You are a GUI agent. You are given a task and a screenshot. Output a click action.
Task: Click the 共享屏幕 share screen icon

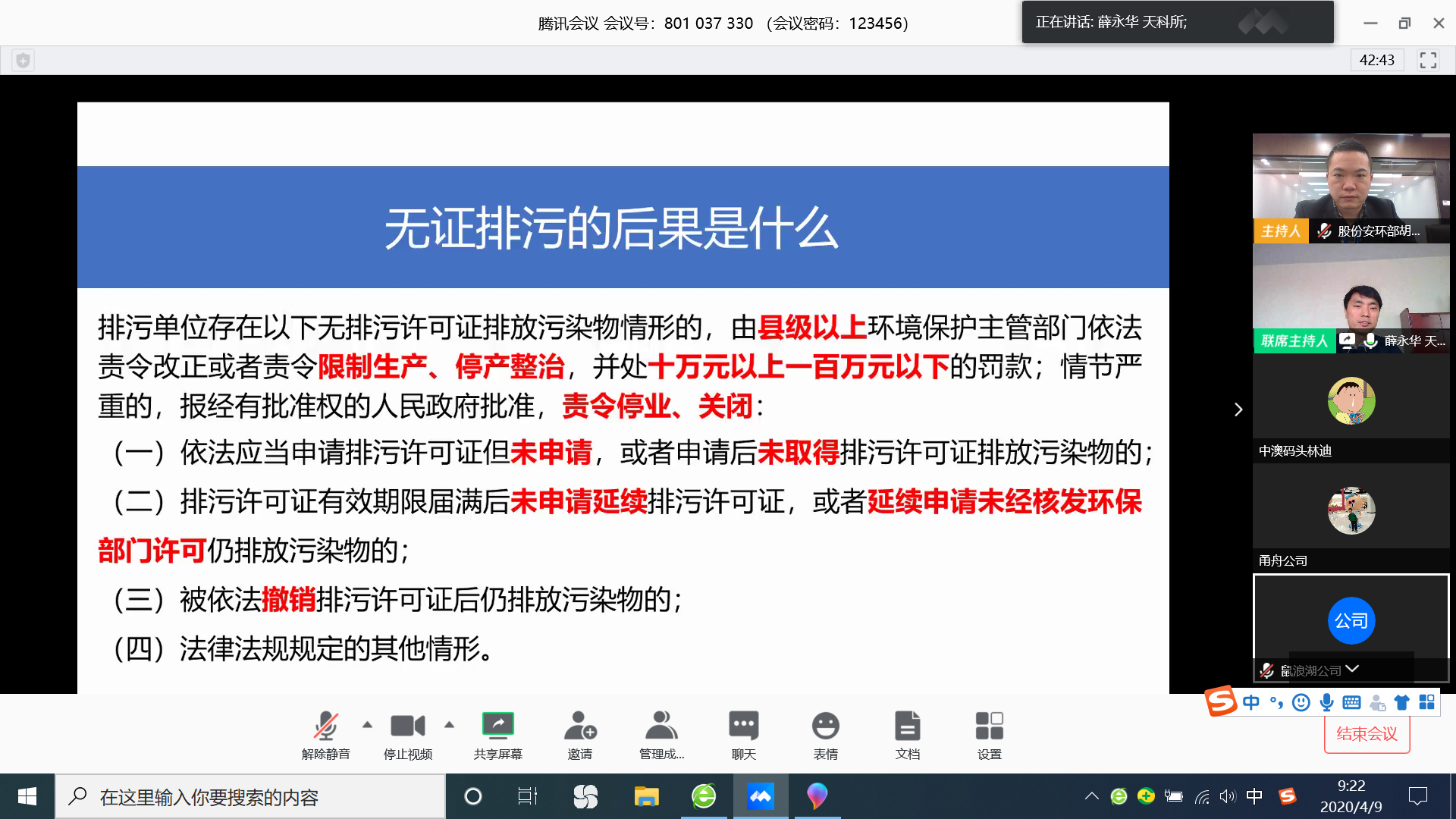click(x=497, y=726)
